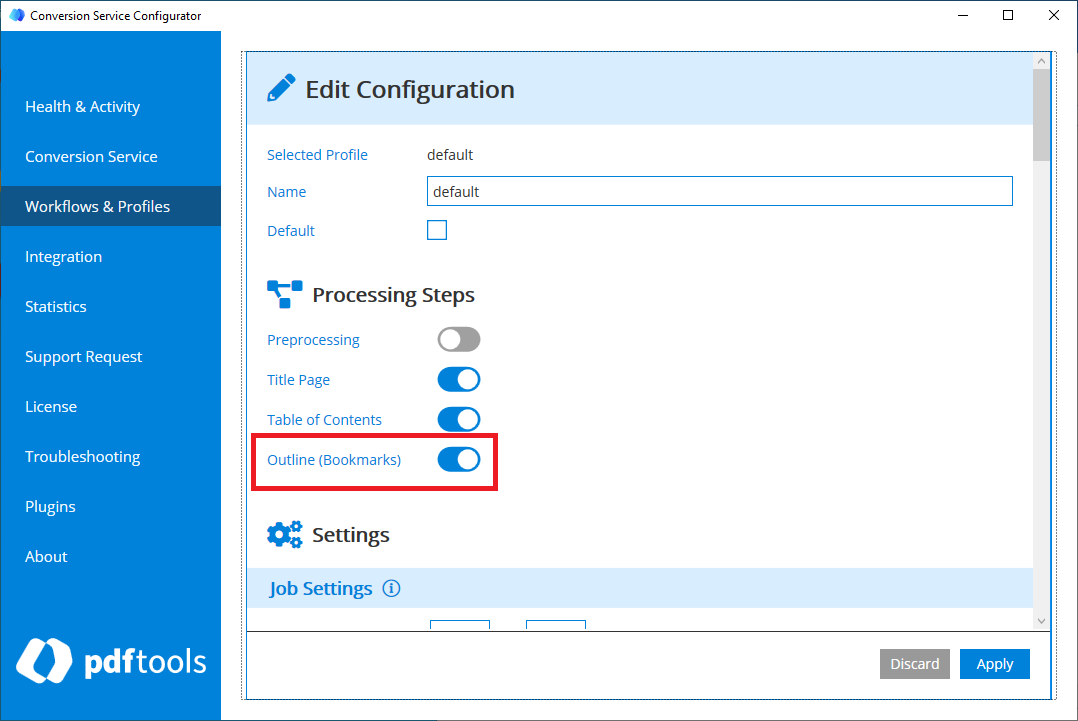Image resolution: width=1078 pixels, height=721 pixels.
Task: Click the scroll down arrow
Action: coord(1041,621)
